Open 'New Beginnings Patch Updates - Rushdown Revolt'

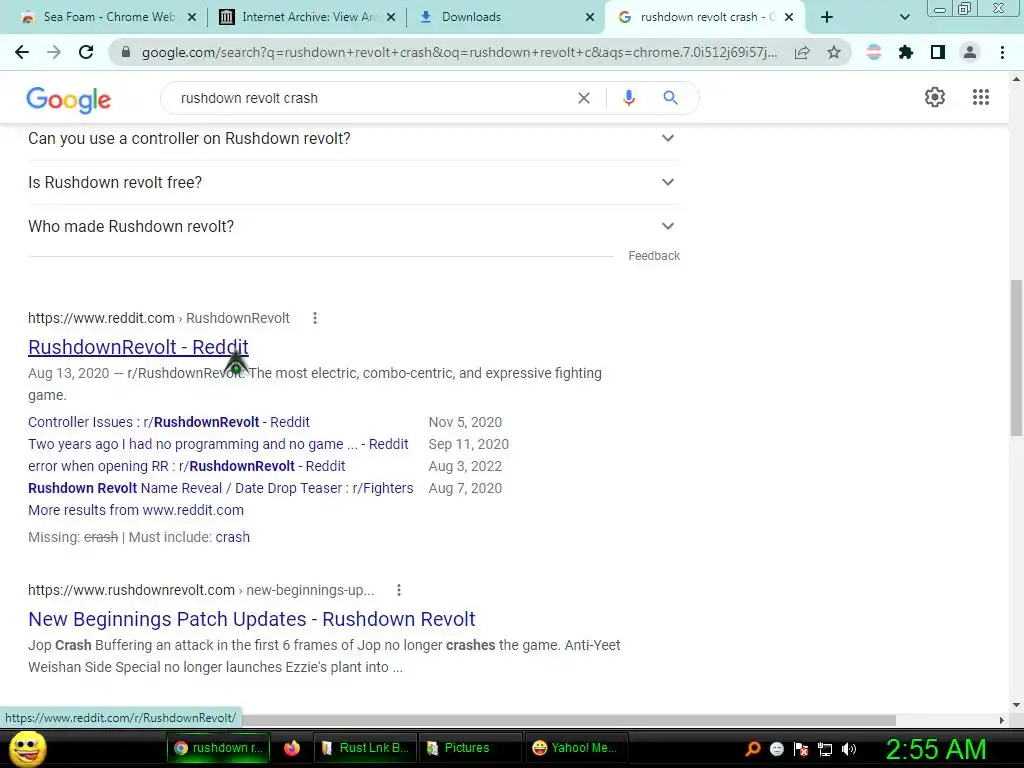(251, 619)
